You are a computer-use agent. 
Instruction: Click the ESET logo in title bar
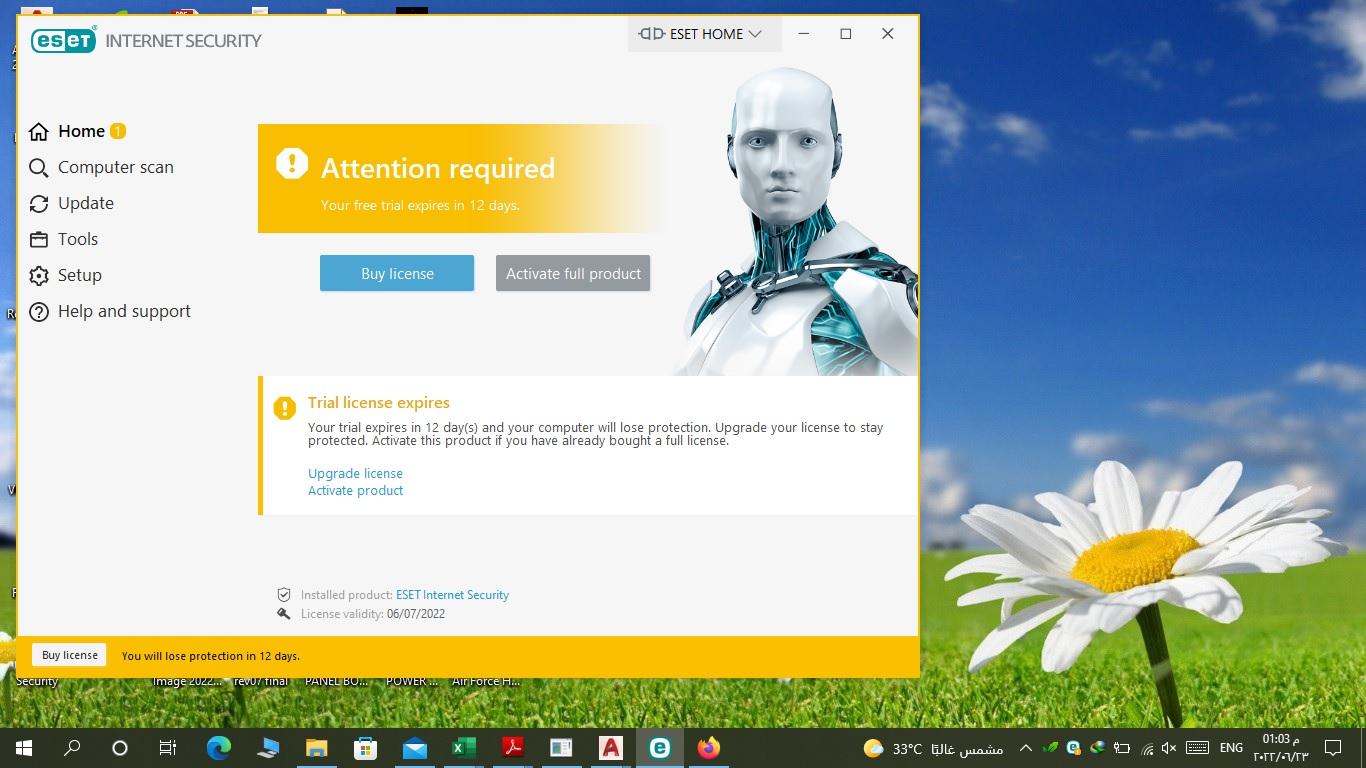point(63,40)
